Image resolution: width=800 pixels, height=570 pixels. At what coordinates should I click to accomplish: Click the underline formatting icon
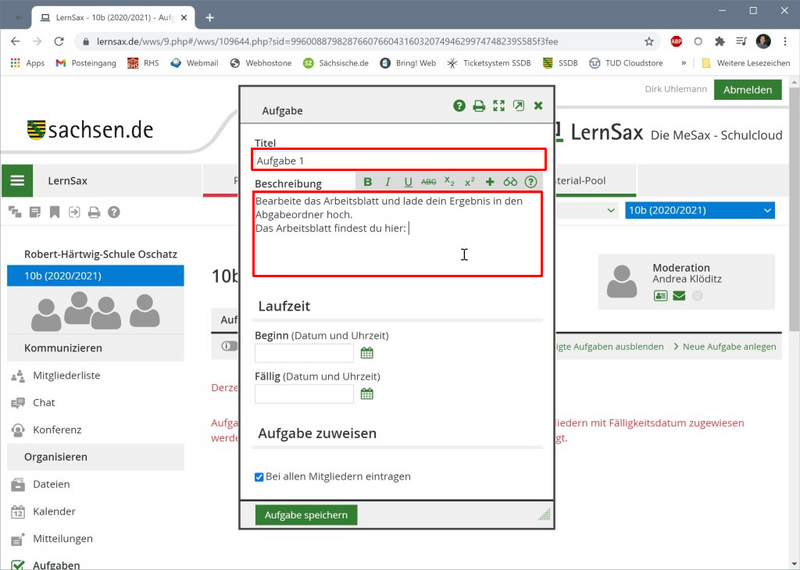(408, 182)
